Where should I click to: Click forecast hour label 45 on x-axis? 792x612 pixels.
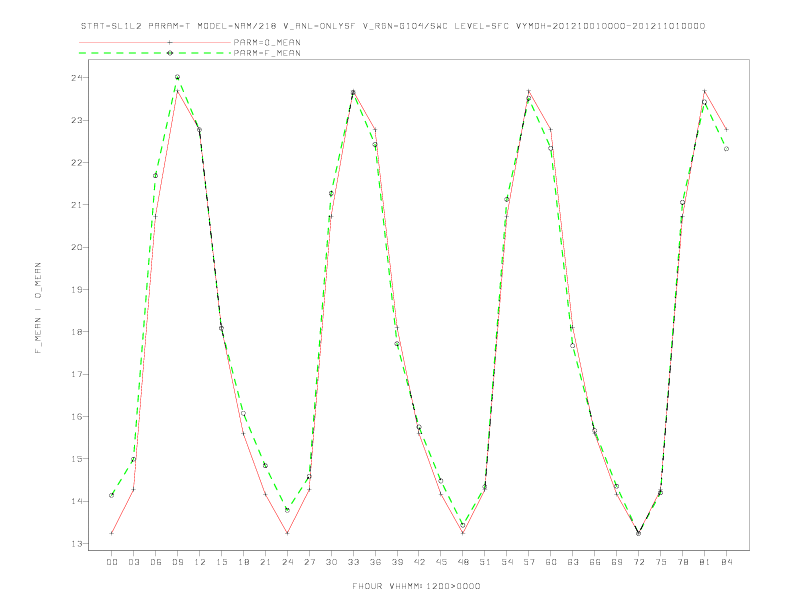pos(441,562)
